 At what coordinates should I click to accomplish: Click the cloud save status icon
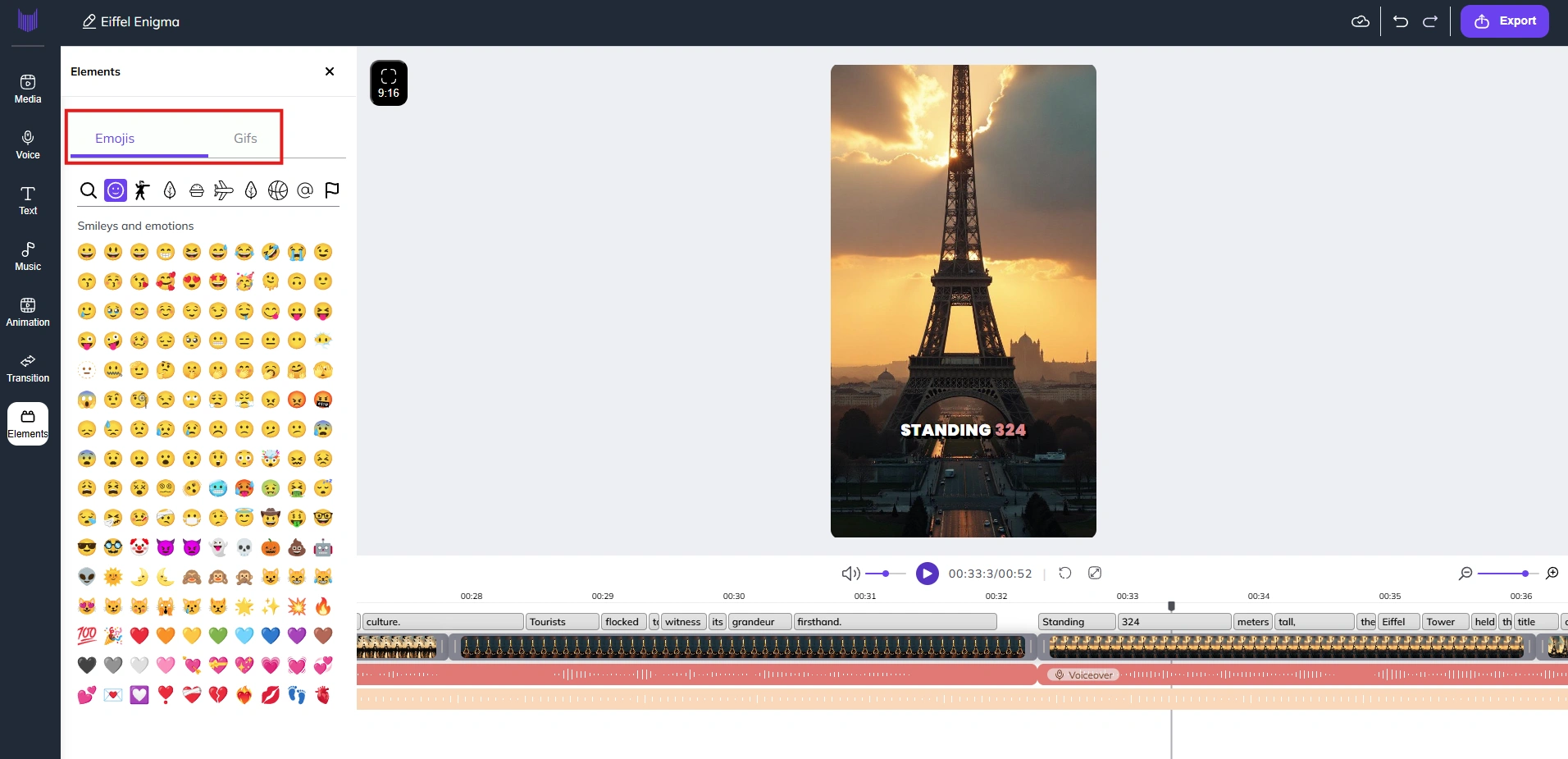point(1361,21)
